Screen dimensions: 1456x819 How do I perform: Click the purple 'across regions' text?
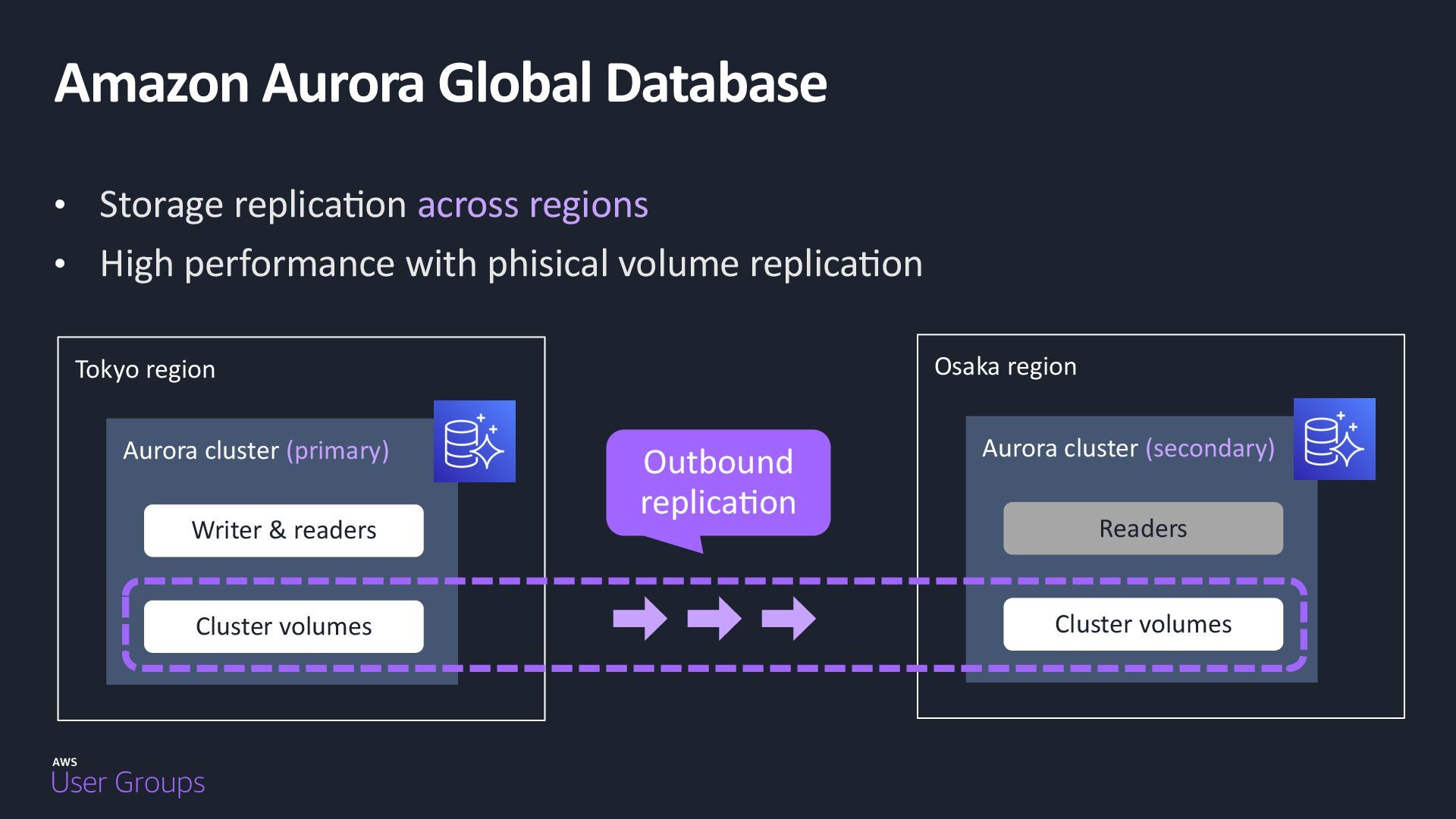tap(532, 205)
